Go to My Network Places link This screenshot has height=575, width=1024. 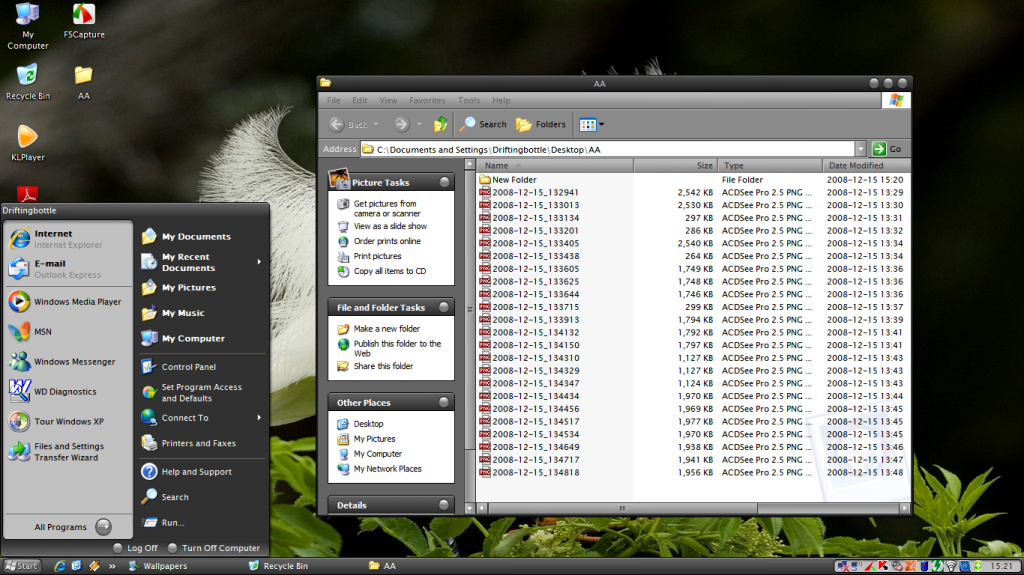(387, 468)
